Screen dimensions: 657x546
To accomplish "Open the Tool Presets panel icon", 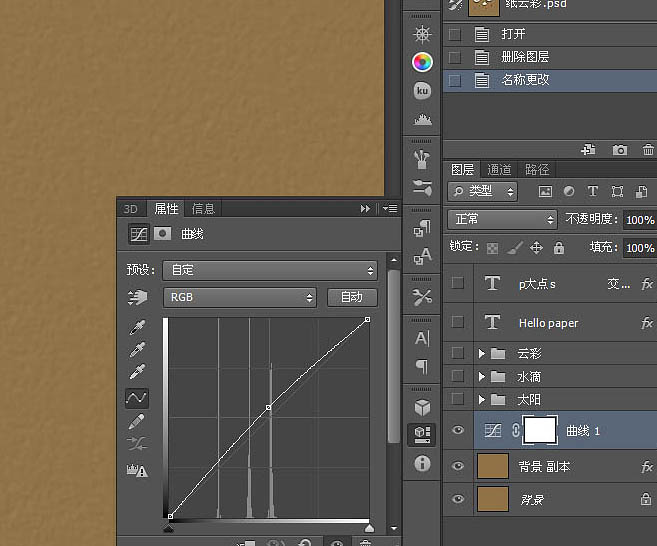I will [x=422, y=297].
